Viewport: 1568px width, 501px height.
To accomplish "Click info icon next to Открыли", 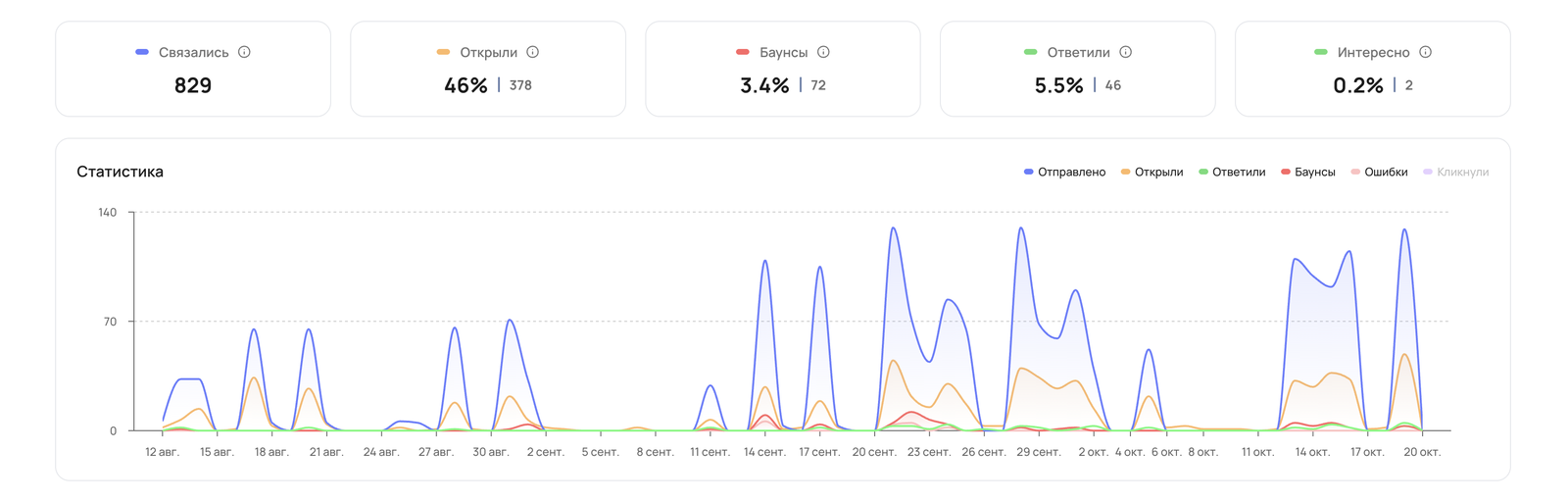I will coord(532,52).
